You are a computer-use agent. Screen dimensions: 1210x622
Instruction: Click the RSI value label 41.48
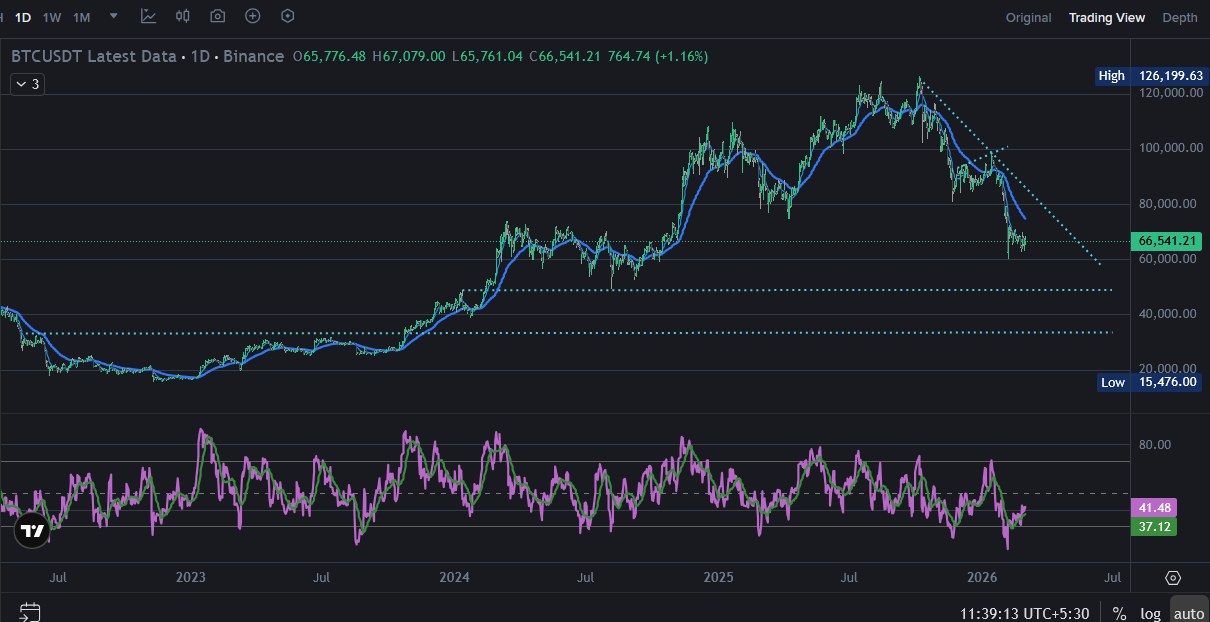1154,508
